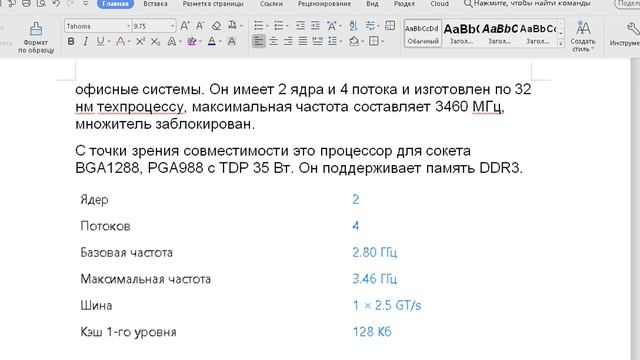Open the Рецензирование tab
Screen dimensions: 640x360
(324, 4)
